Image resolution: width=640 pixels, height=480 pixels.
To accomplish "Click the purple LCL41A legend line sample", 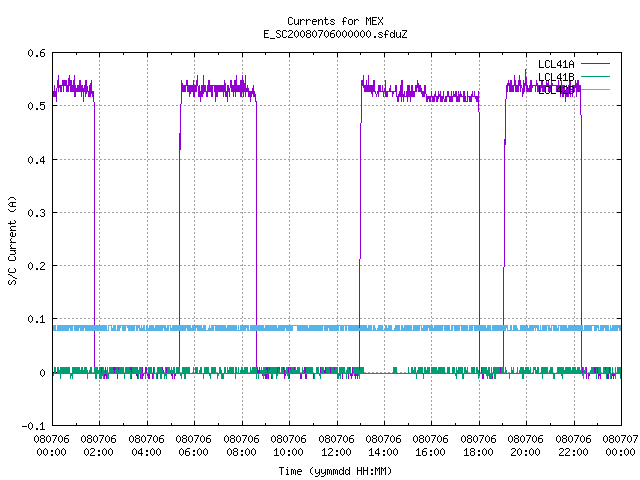I will 595,64.
